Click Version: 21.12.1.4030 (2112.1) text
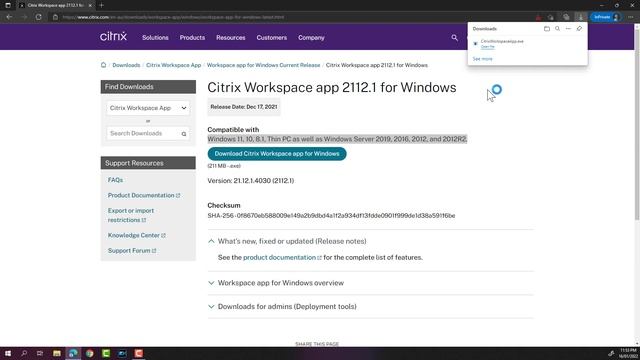 tap(251, 180)
